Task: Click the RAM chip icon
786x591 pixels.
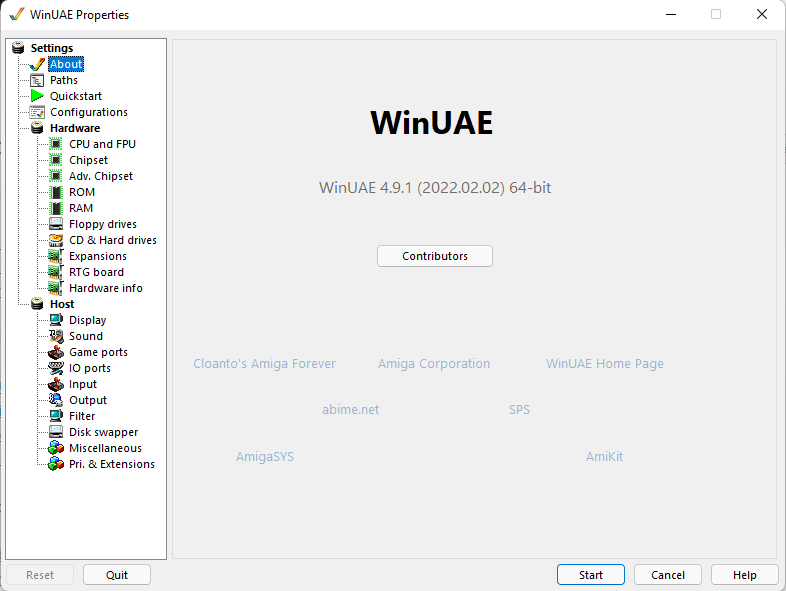Action: click(x=57, y=208)
